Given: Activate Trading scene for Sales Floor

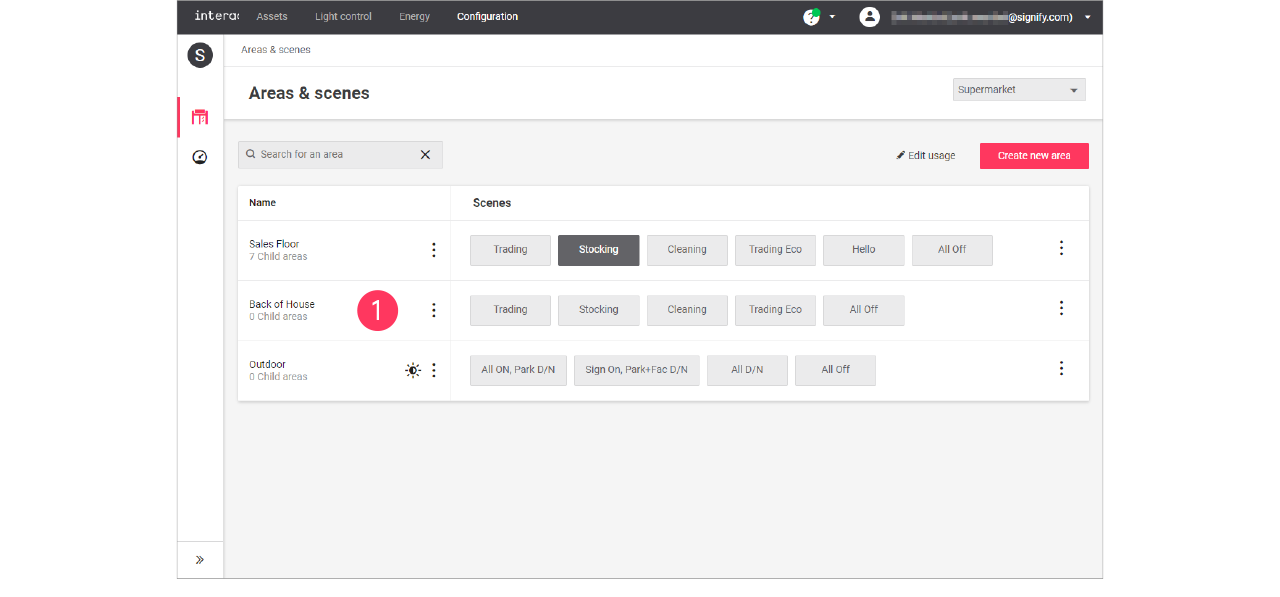Looking at the screenshot, I should 510,250.
